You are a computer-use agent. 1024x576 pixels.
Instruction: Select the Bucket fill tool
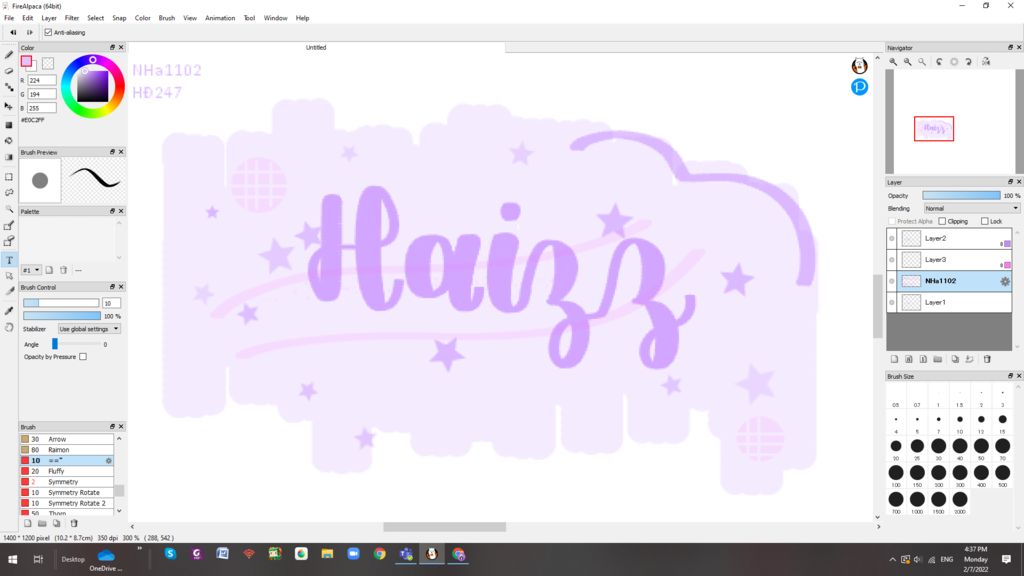[x=9, y=140]
